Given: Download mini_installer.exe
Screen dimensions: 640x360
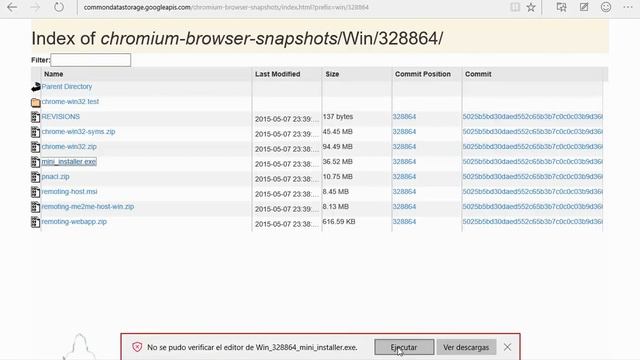Looking at the screenshot, I should [69, 162].
